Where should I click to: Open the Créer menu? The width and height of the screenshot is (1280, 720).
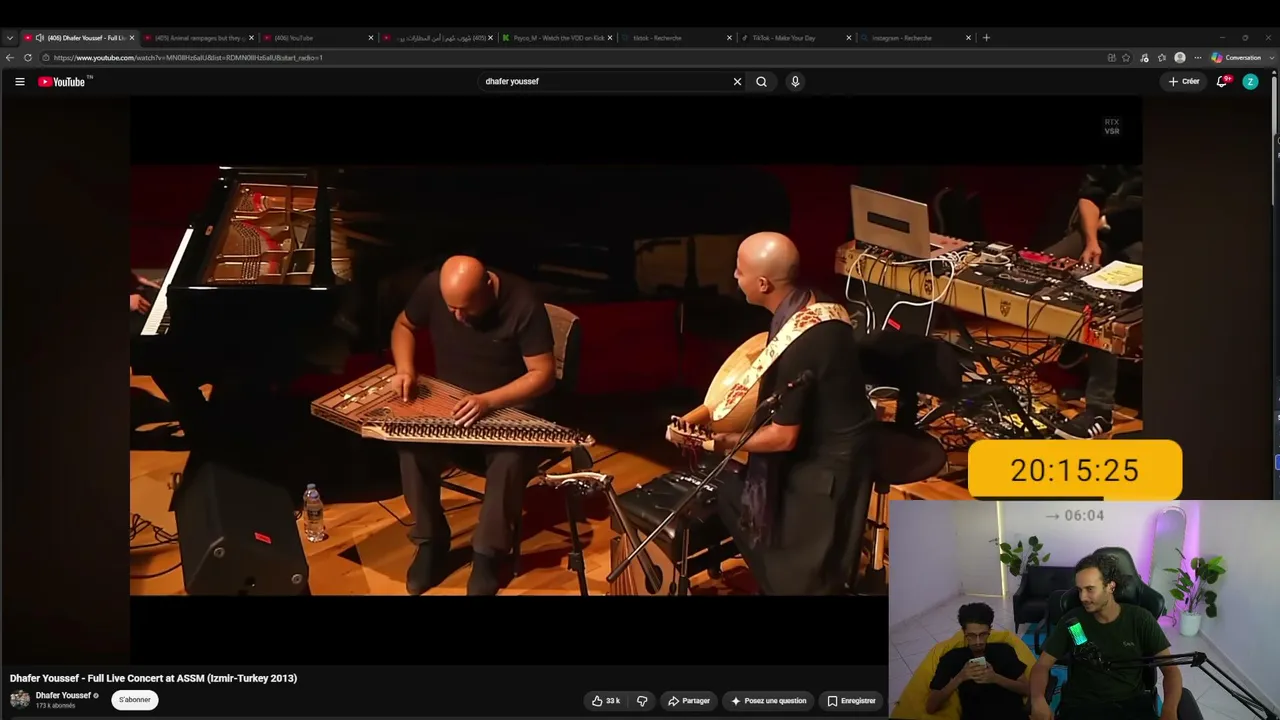1184,82
